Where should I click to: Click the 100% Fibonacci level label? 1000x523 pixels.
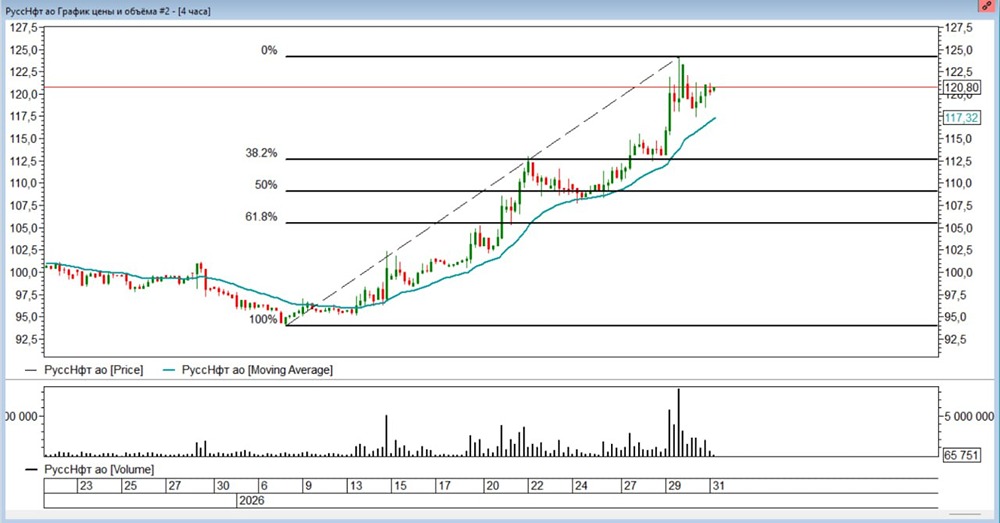(x=263, y=320)
